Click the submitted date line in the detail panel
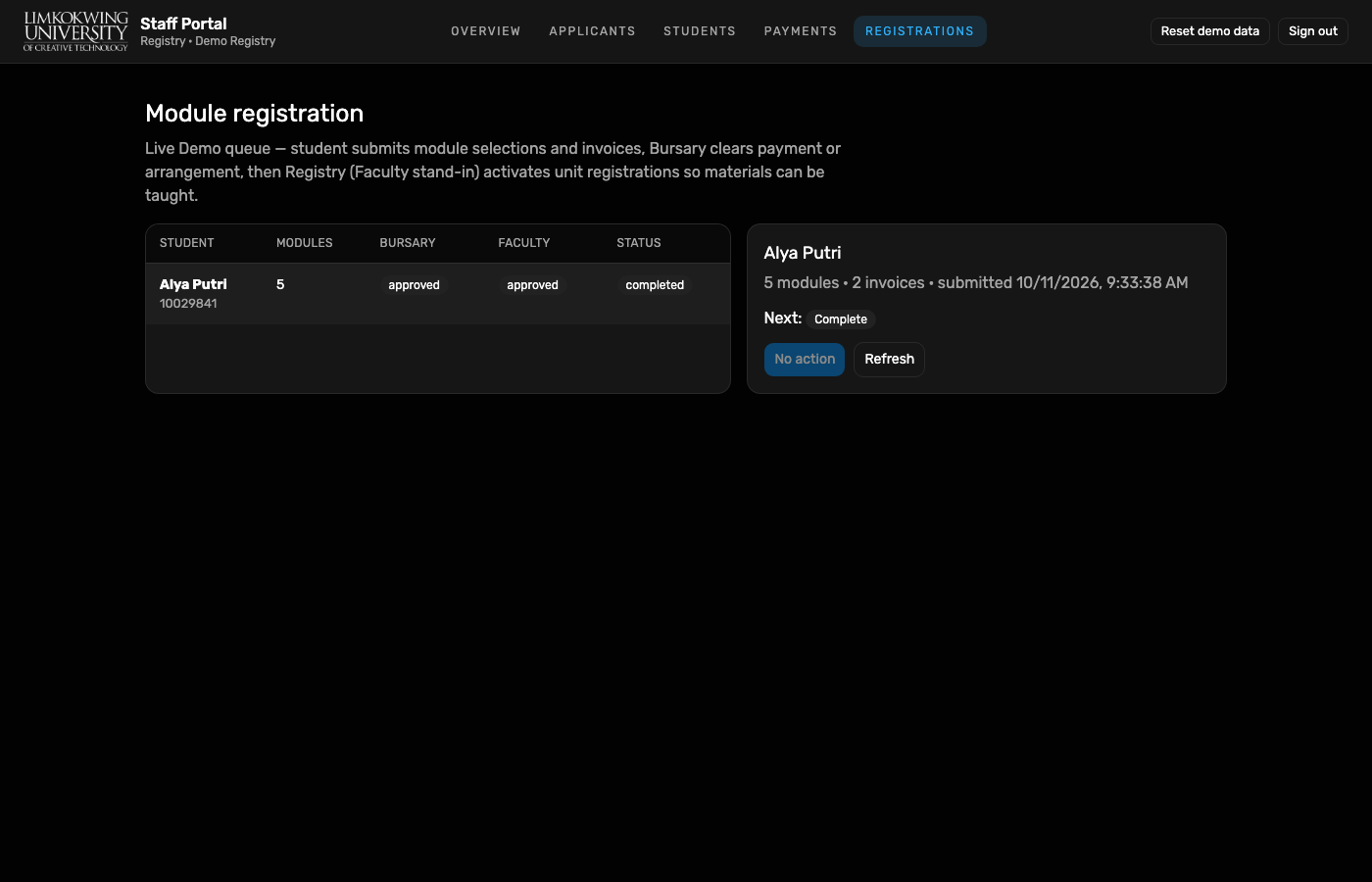The image size is (1372, 882). click(976, 283)
